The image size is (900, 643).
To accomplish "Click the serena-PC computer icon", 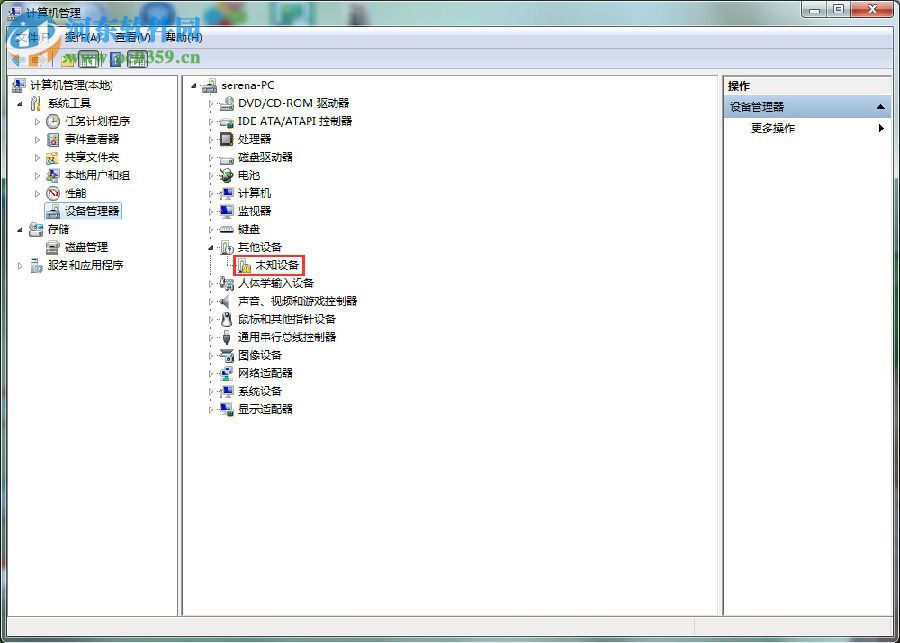I will [210, 86].
